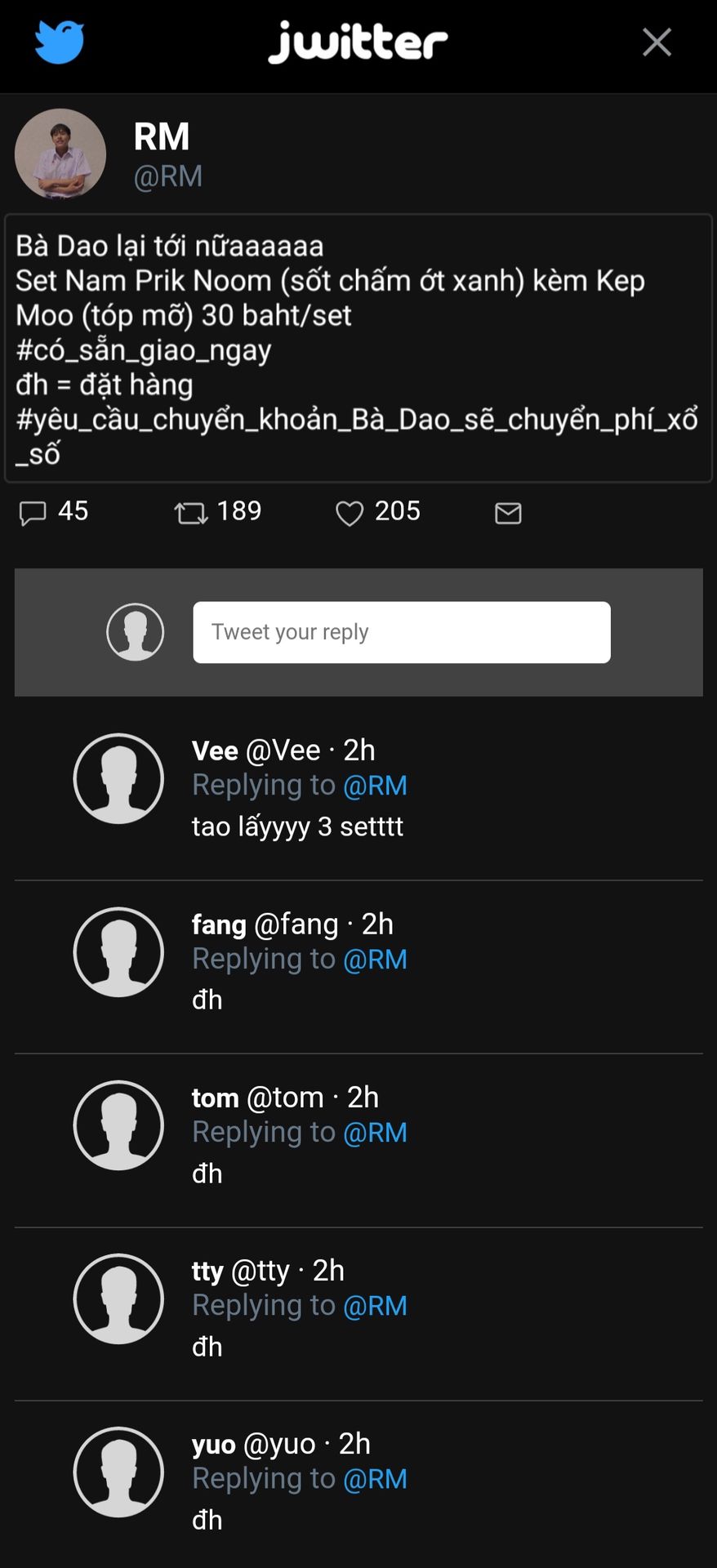This screenshot has width=717, height=1568.
Task: Click the username fang in reply
Action: pyautogui.click(x=219, y=924)
